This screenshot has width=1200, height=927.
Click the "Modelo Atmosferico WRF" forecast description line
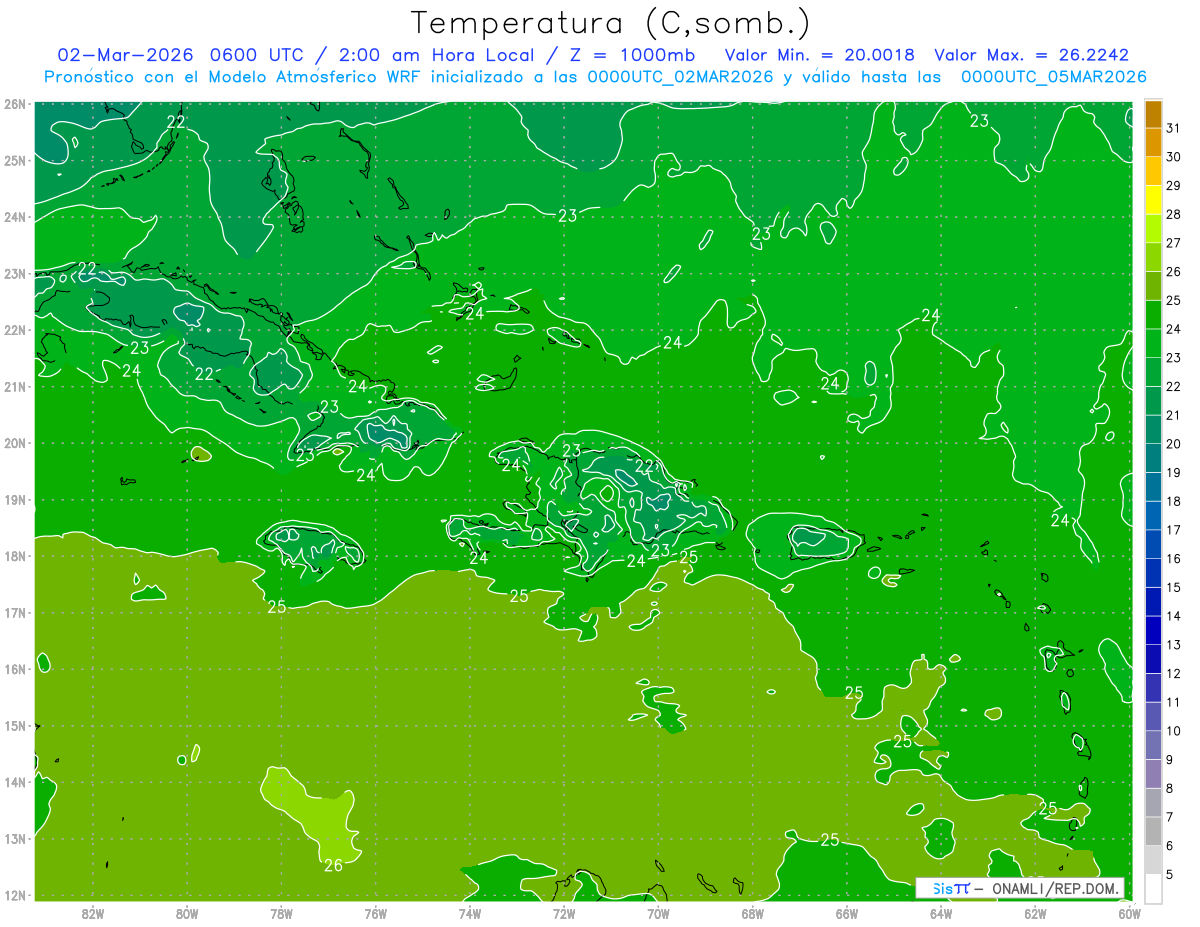[595, 76]
